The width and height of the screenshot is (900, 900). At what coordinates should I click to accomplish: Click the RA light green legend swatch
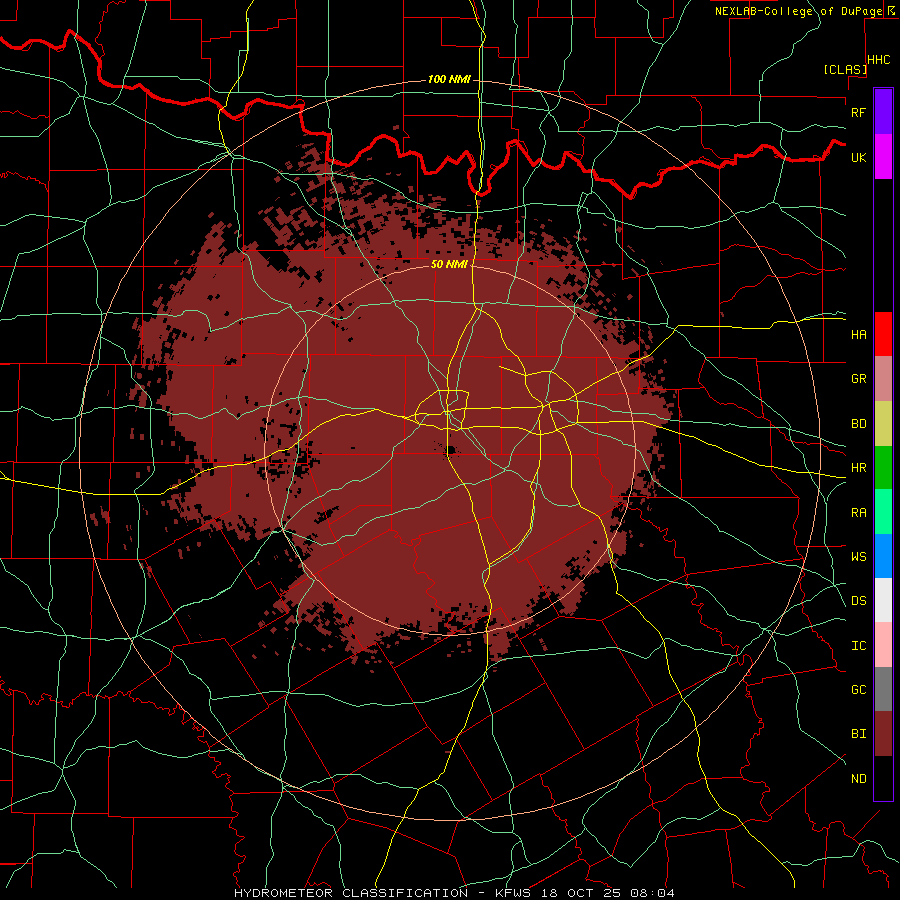click(883, 512)
